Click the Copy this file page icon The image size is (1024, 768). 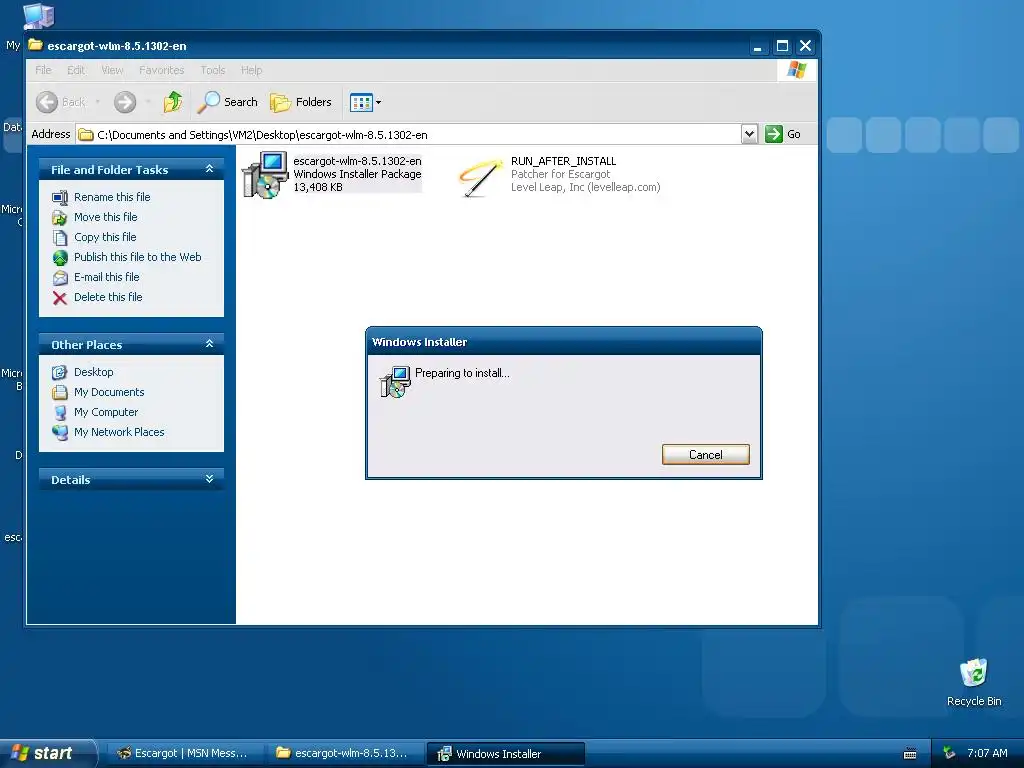point(59,238)
